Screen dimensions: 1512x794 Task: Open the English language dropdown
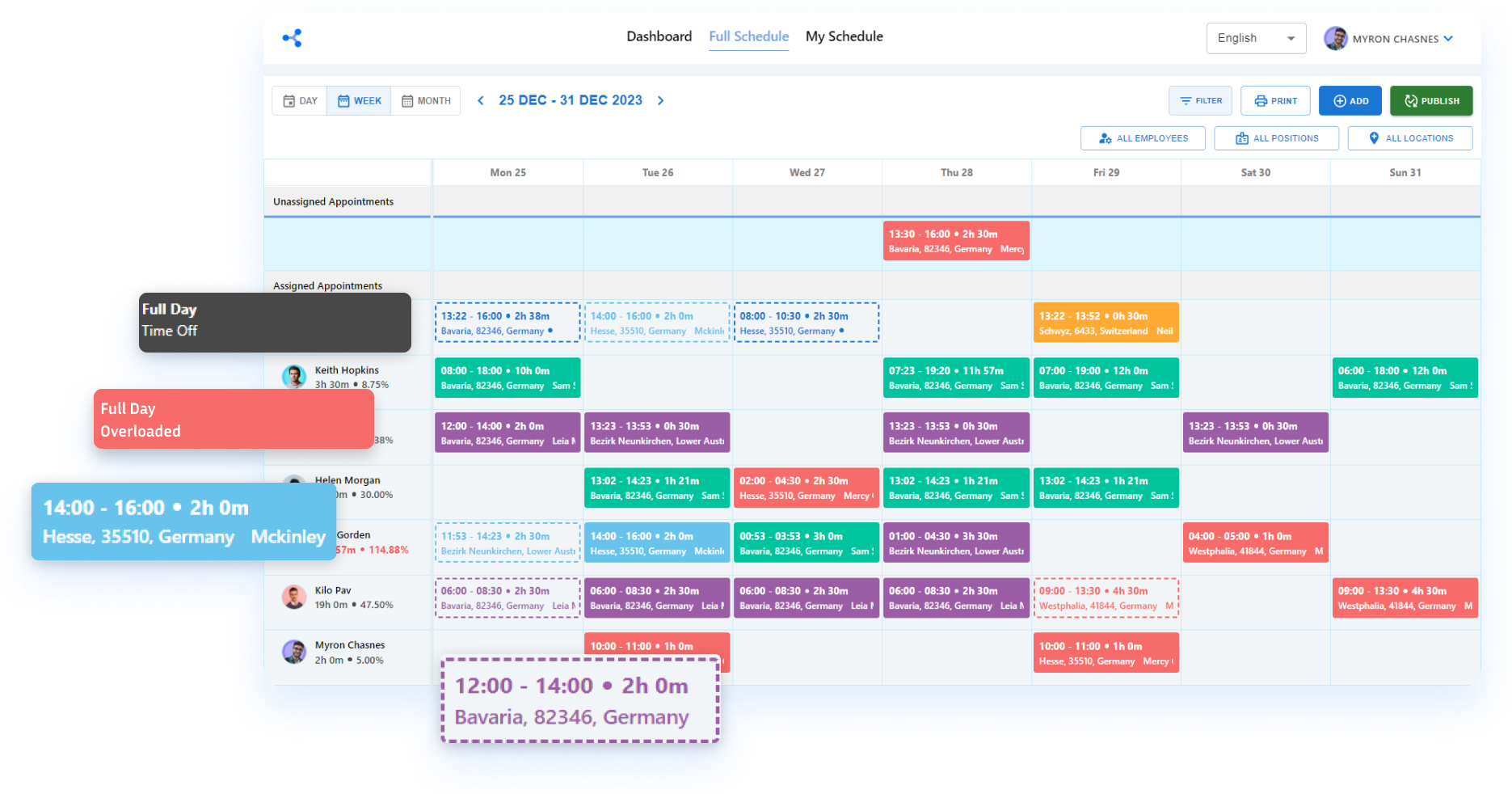(x=1256, y=38)
